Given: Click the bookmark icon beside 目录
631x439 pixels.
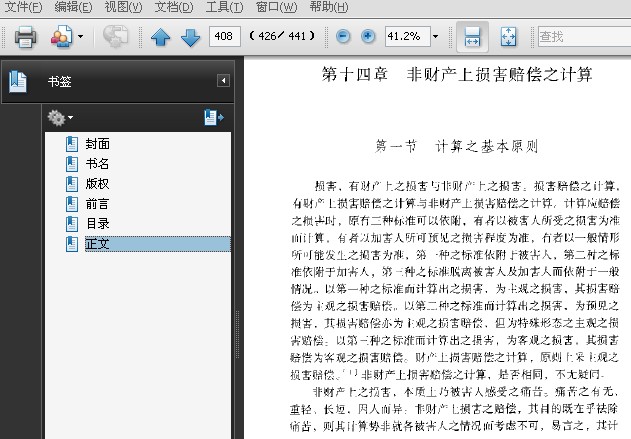Looking at the screenshot, I should (72, 224).
